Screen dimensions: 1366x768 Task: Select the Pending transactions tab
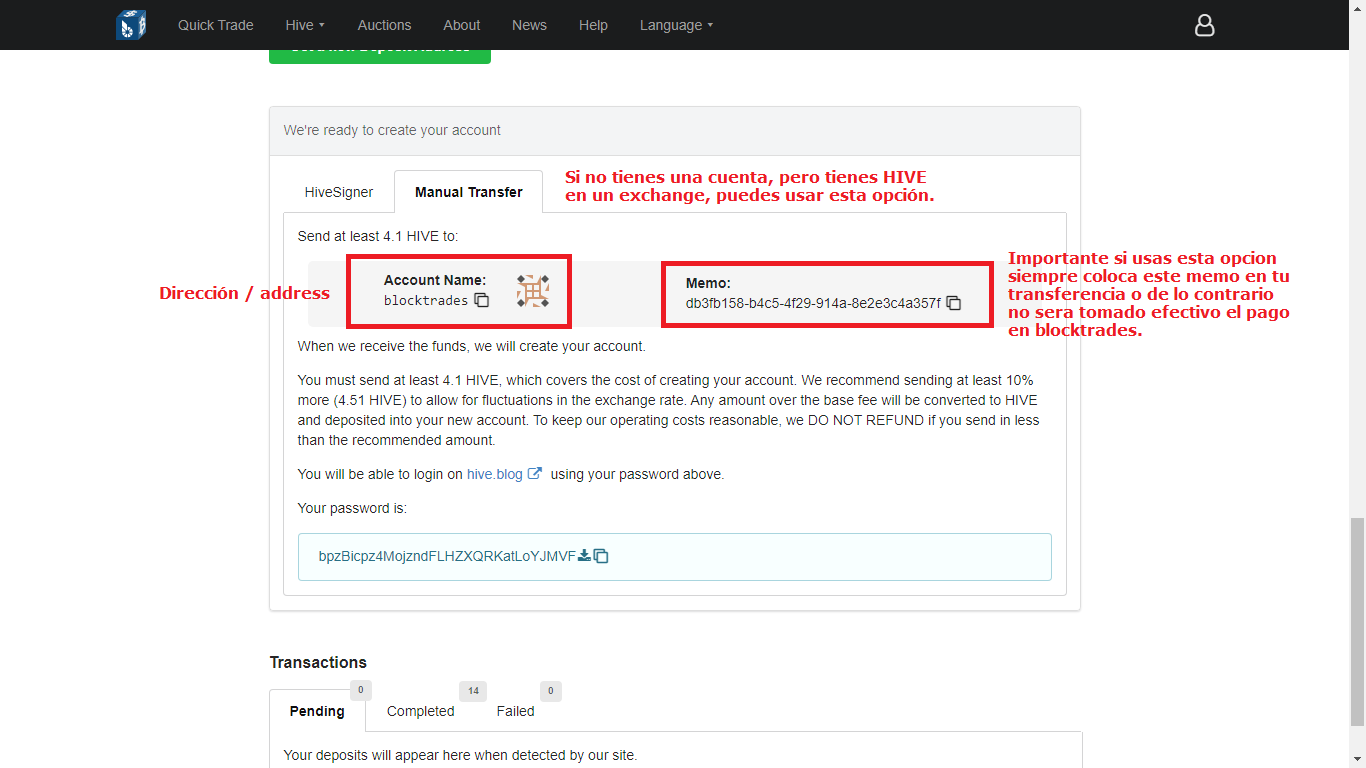point(317,711)
